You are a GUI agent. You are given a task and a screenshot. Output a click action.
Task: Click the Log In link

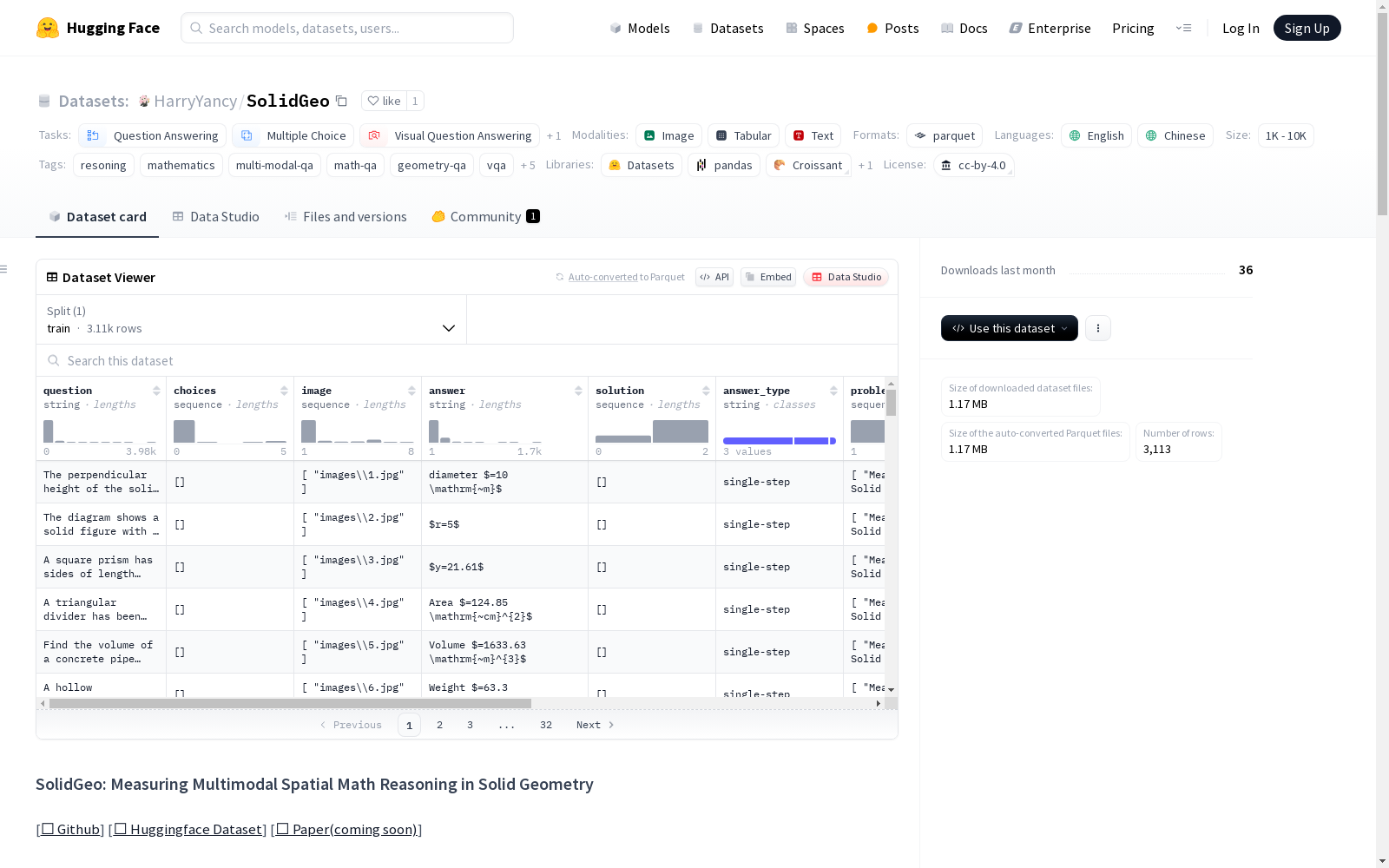(1241, 28)
